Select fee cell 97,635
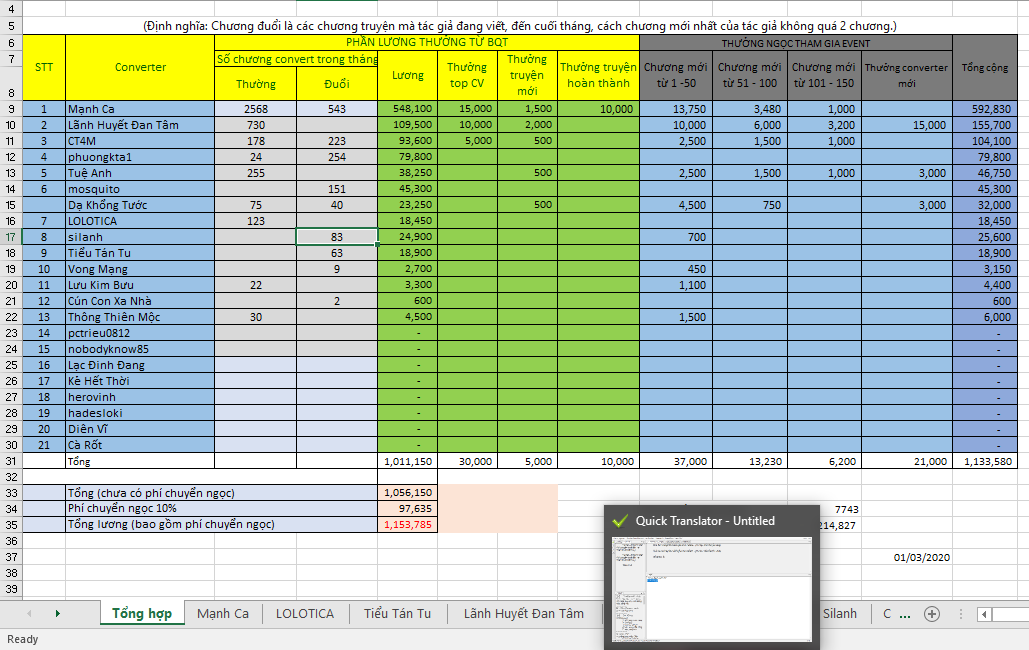 coord(408,509)
